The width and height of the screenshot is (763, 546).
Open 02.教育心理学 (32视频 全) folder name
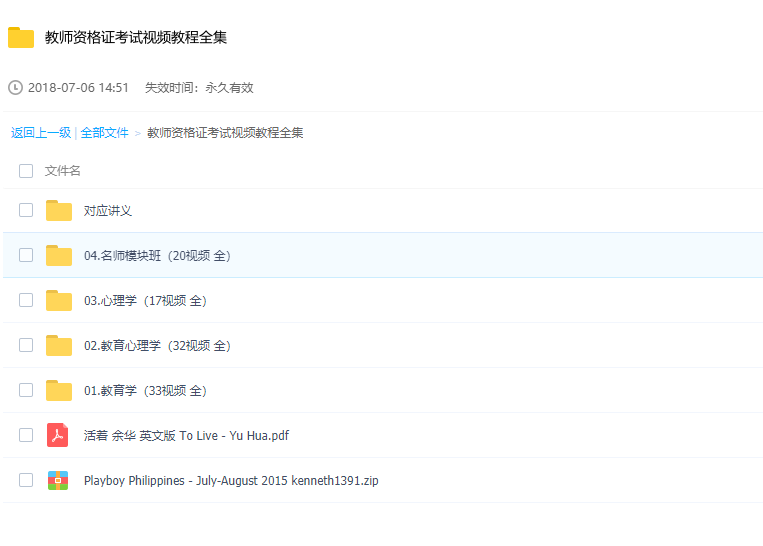[x=157, y=346]
